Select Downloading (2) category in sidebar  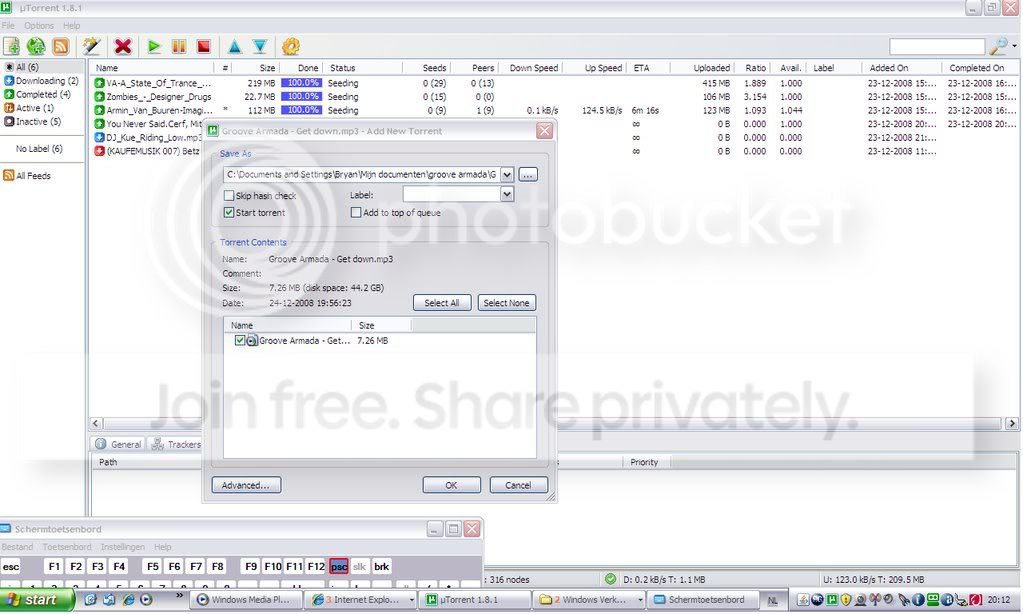pos(42,81)
